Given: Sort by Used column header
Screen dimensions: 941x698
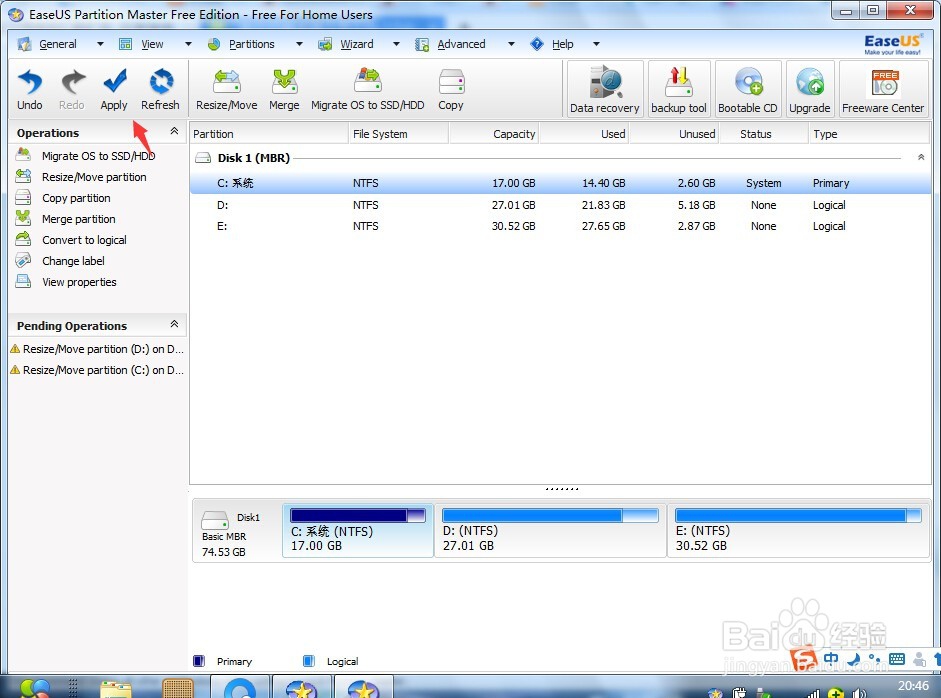Looking at the screenshot, I should click(584, 134).
